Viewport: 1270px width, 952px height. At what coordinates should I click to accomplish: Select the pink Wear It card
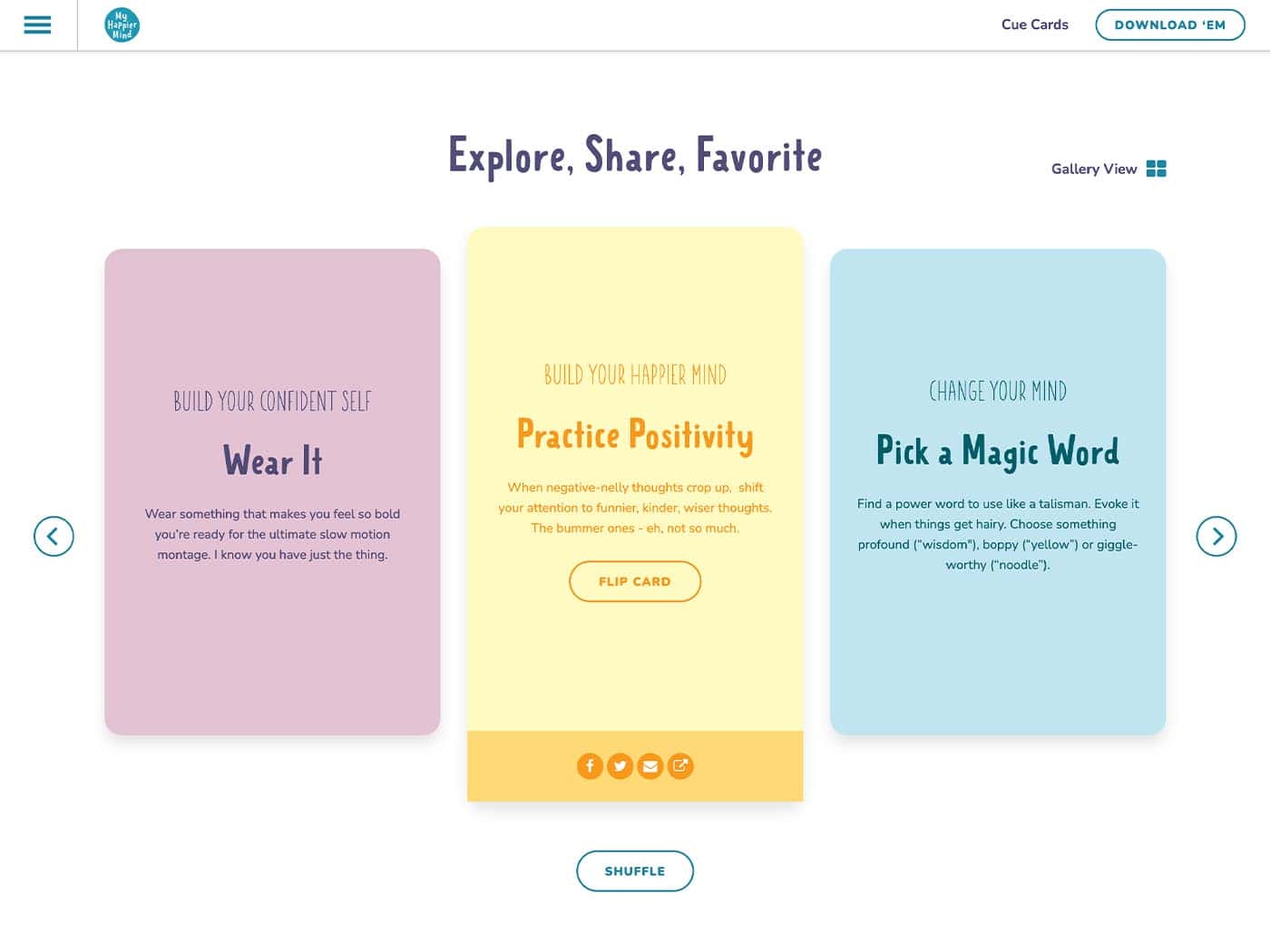click(x=272, y=491)
